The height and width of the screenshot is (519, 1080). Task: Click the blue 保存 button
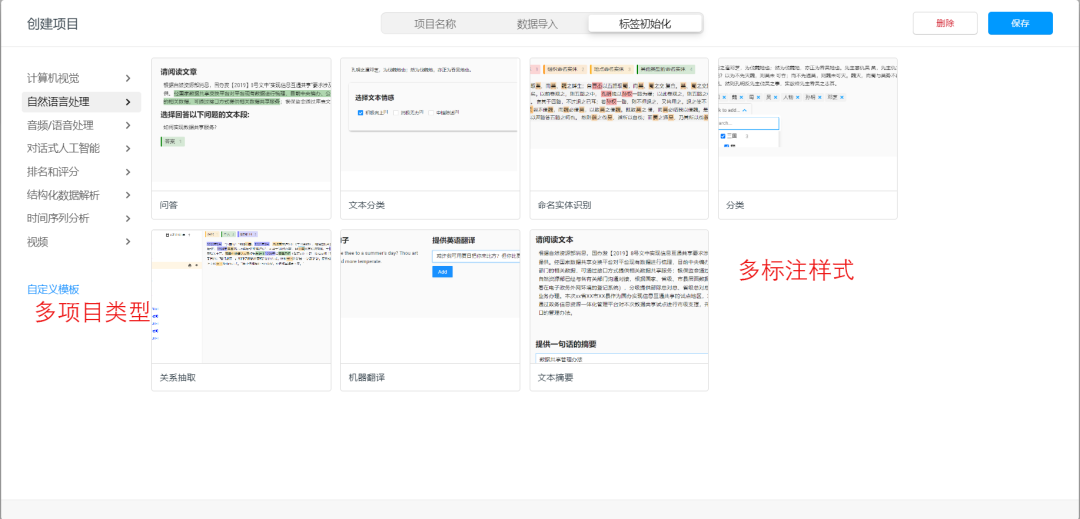(x=1020, y=24)
